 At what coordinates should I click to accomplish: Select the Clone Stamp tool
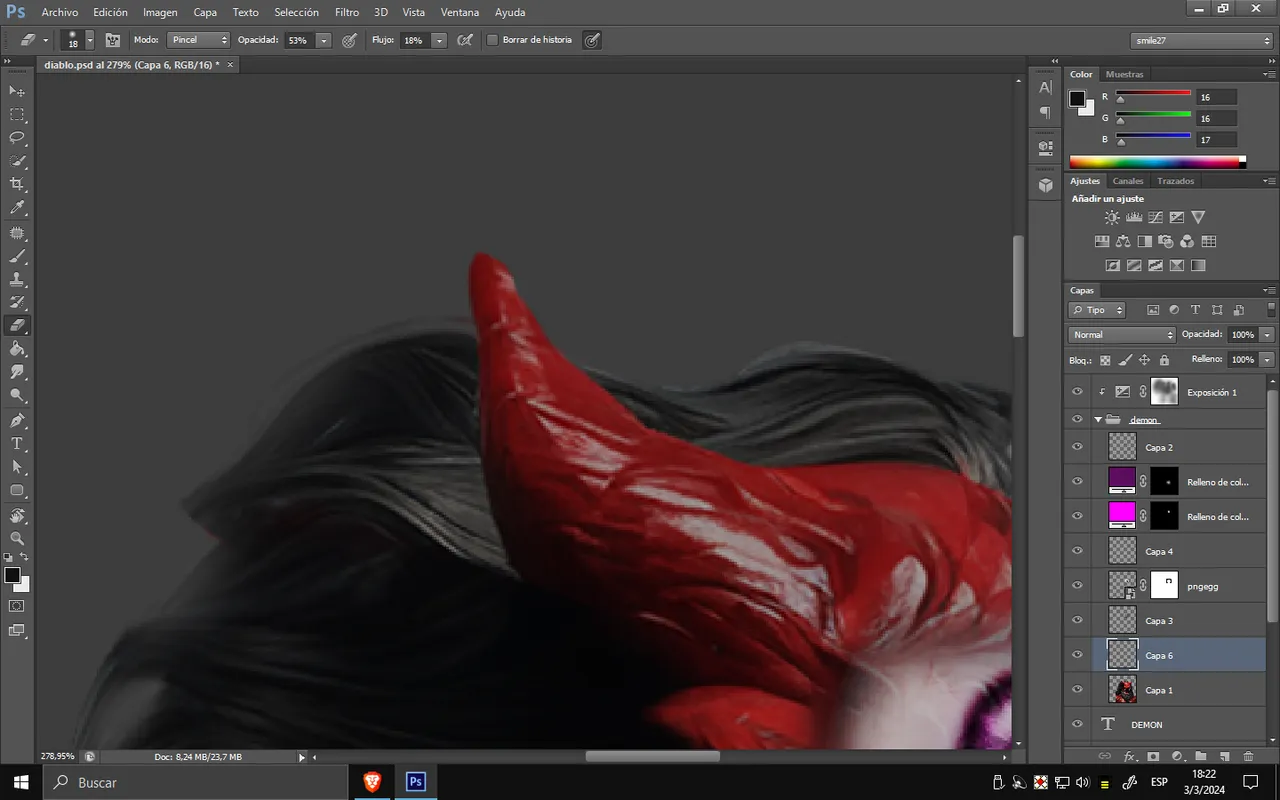[17, 279]
